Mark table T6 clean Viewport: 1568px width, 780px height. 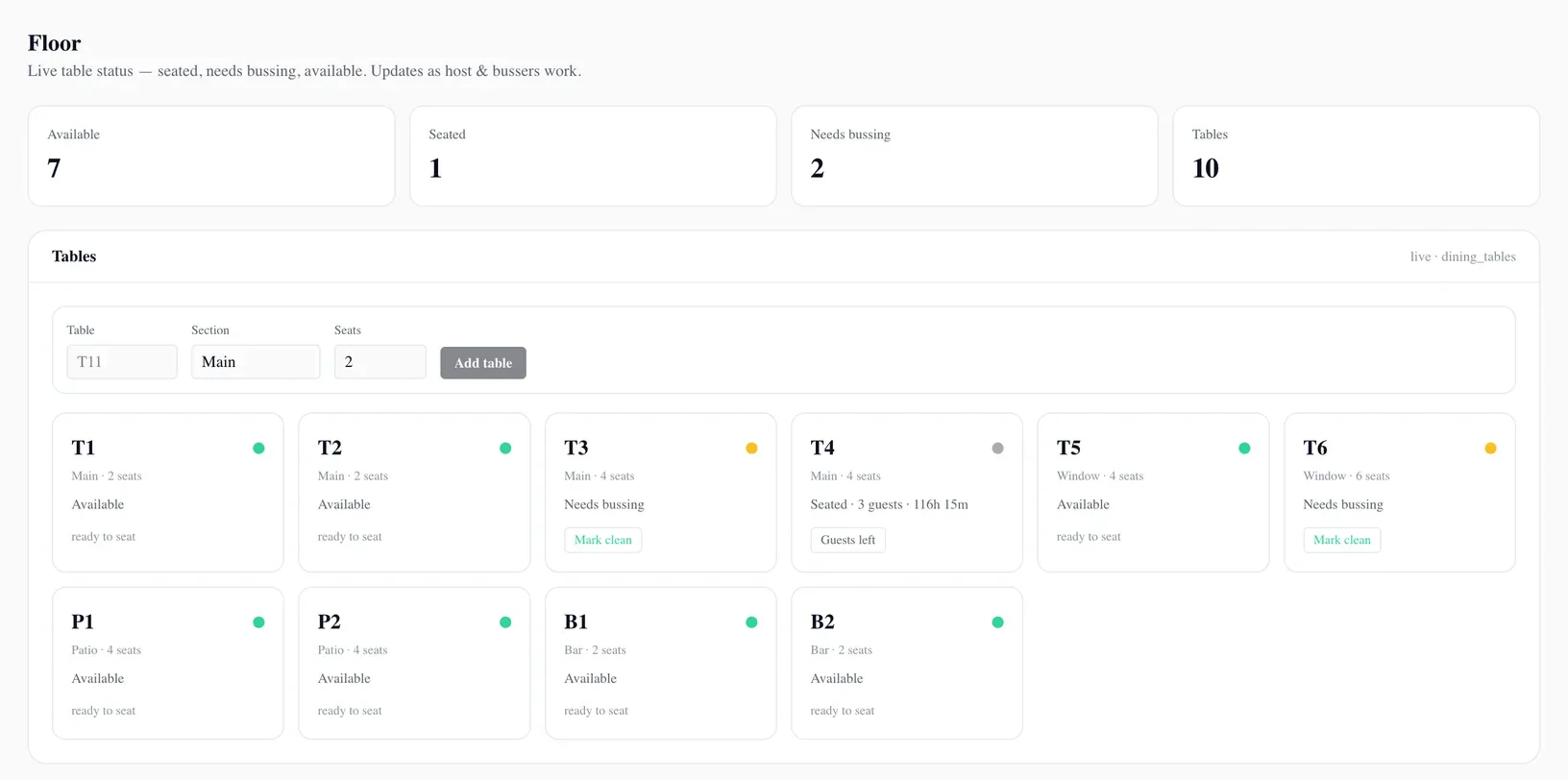(x=1341, y=540)
